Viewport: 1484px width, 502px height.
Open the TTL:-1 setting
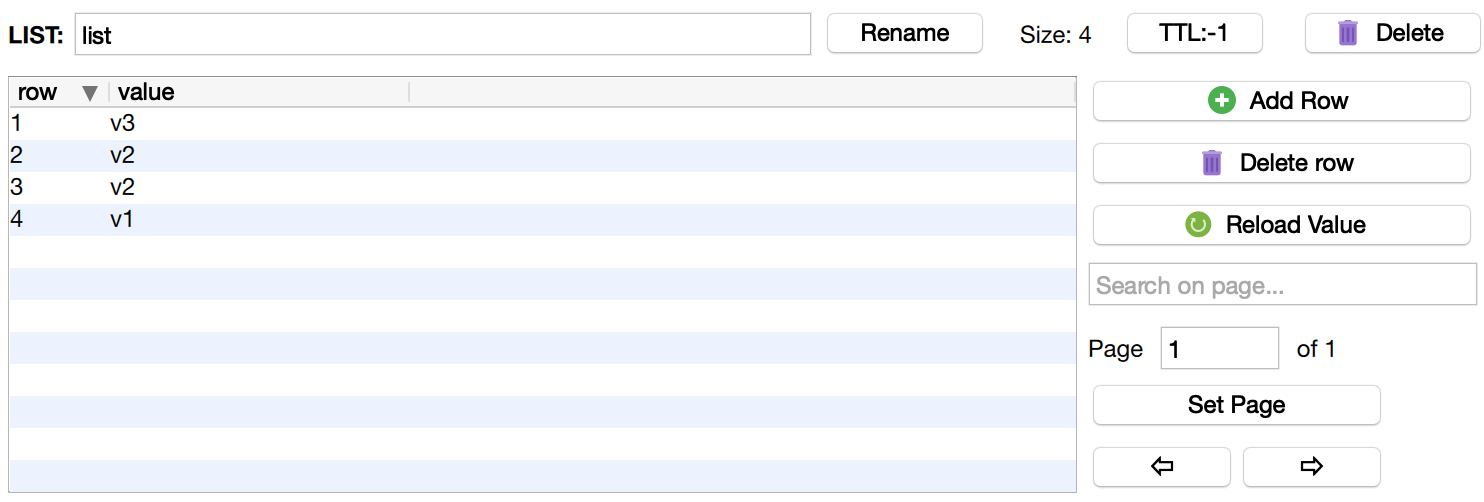pos(1194,33)
